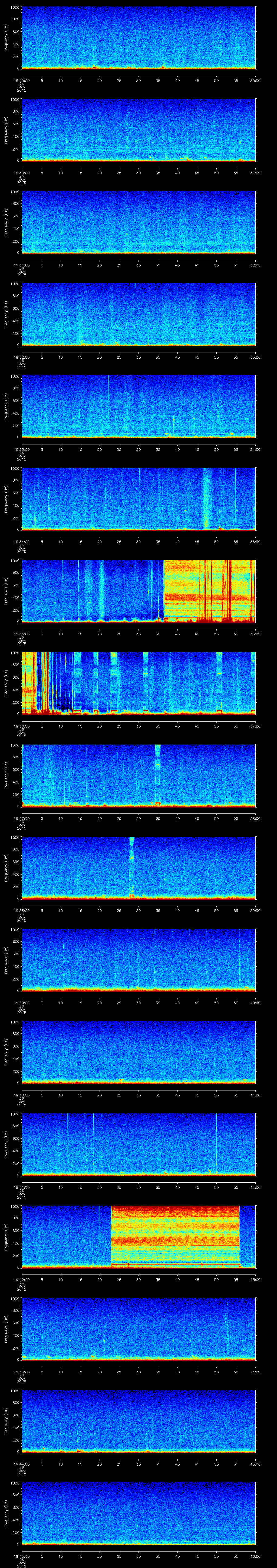Select the 19:40:00 time label
277x1568 pixels.
[21, 1095]
